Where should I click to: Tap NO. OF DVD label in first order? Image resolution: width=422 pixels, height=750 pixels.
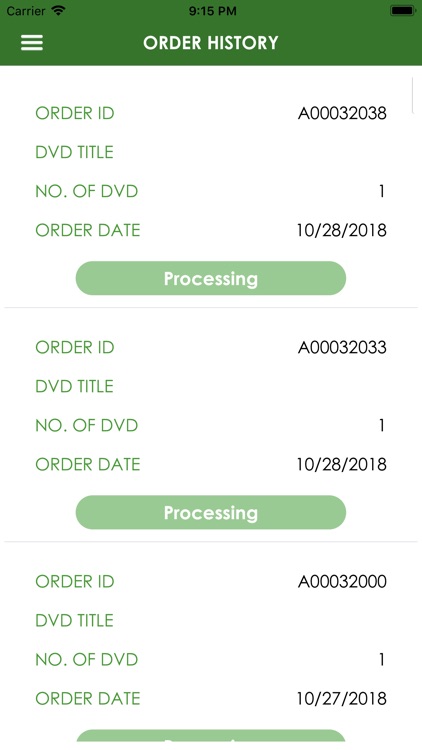87,191
